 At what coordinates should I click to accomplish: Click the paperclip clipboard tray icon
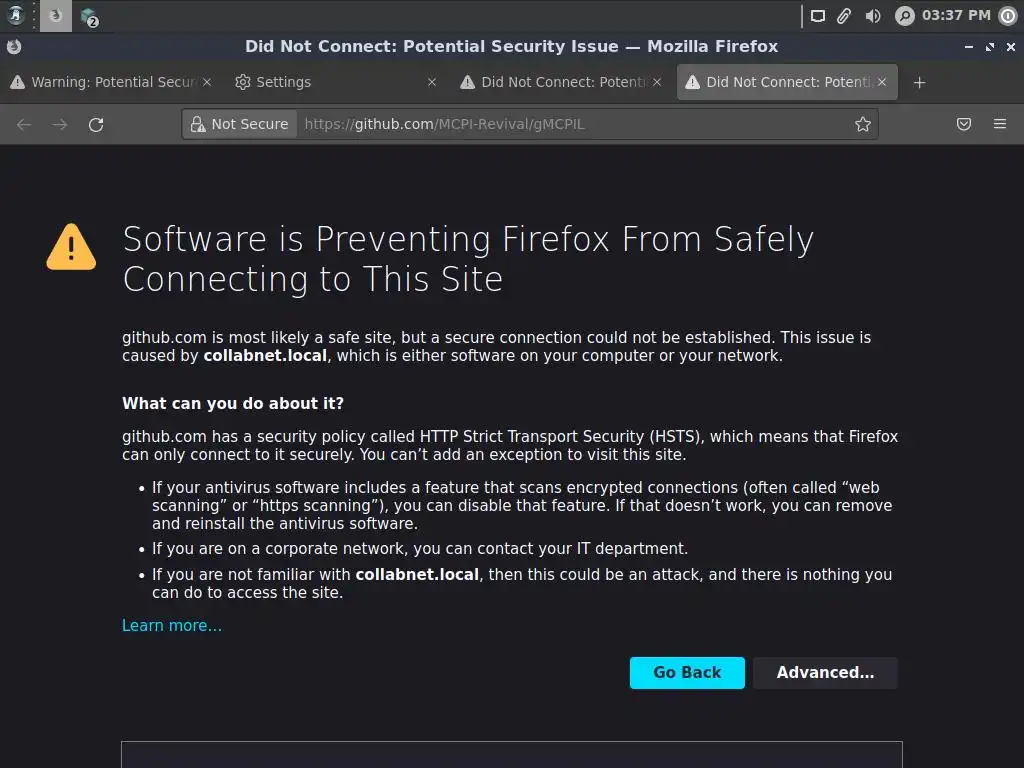(845, 15)
